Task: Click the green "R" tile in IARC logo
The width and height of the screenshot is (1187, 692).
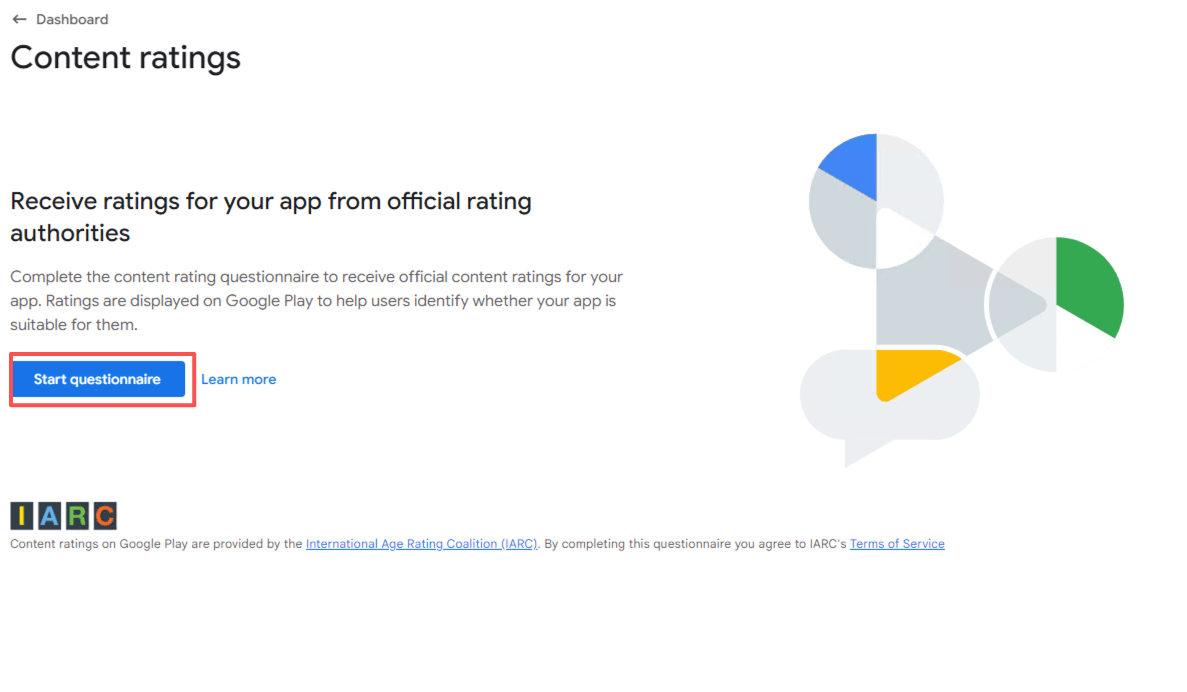Action: click(x=77, y=516)
